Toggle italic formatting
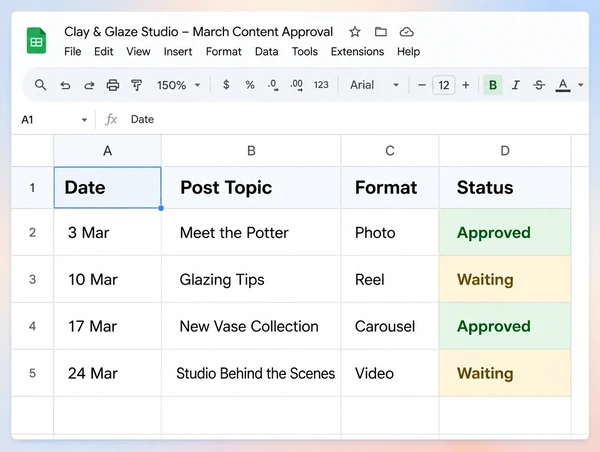The image size is (600, 452). coord(516,85)
